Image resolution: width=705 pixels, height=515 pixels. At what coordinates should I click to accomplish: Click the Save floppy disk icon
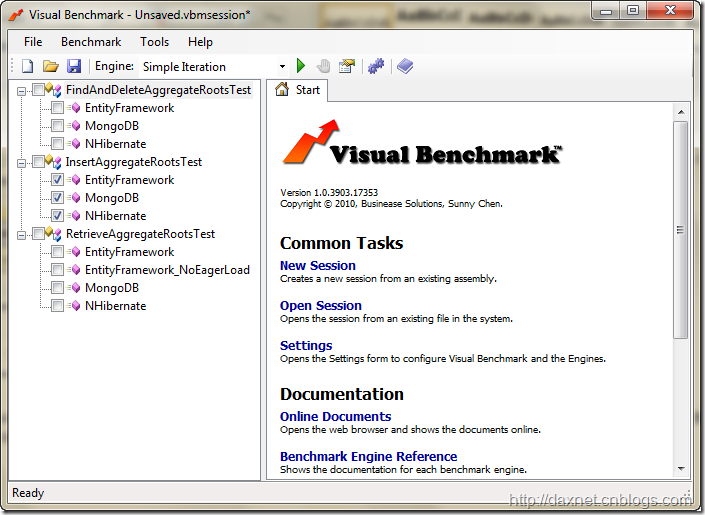[74, 67]
